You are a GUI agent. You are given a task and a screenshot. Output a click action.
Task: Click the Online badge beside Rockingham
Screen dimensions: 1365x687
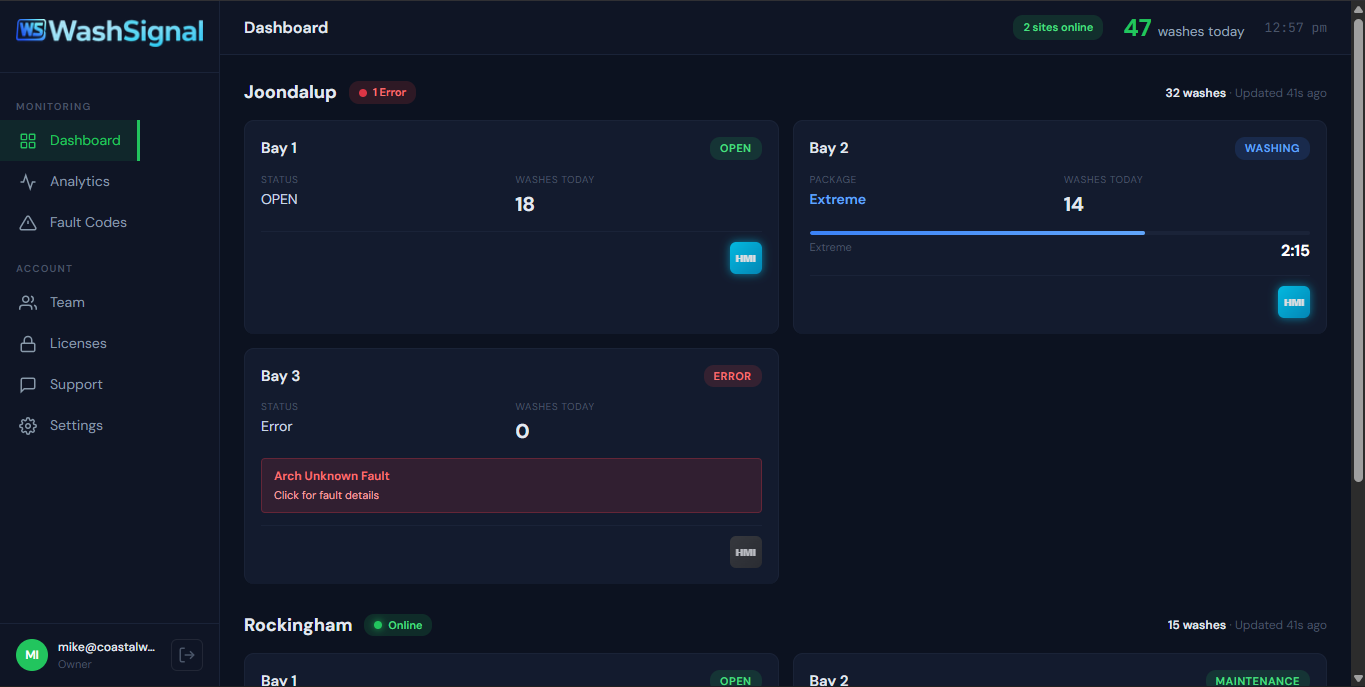coord(398,625)
